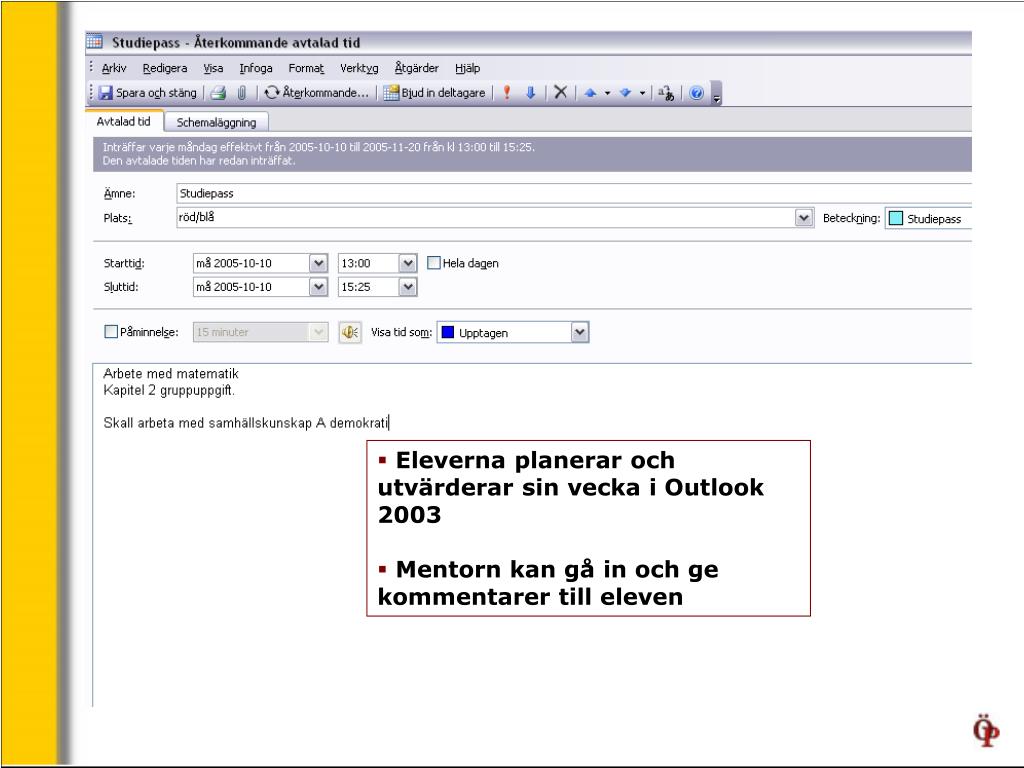The height and width of the screenshot is (768, 1024).
Task: Open the Redigera menu
Action: point(165,68)
